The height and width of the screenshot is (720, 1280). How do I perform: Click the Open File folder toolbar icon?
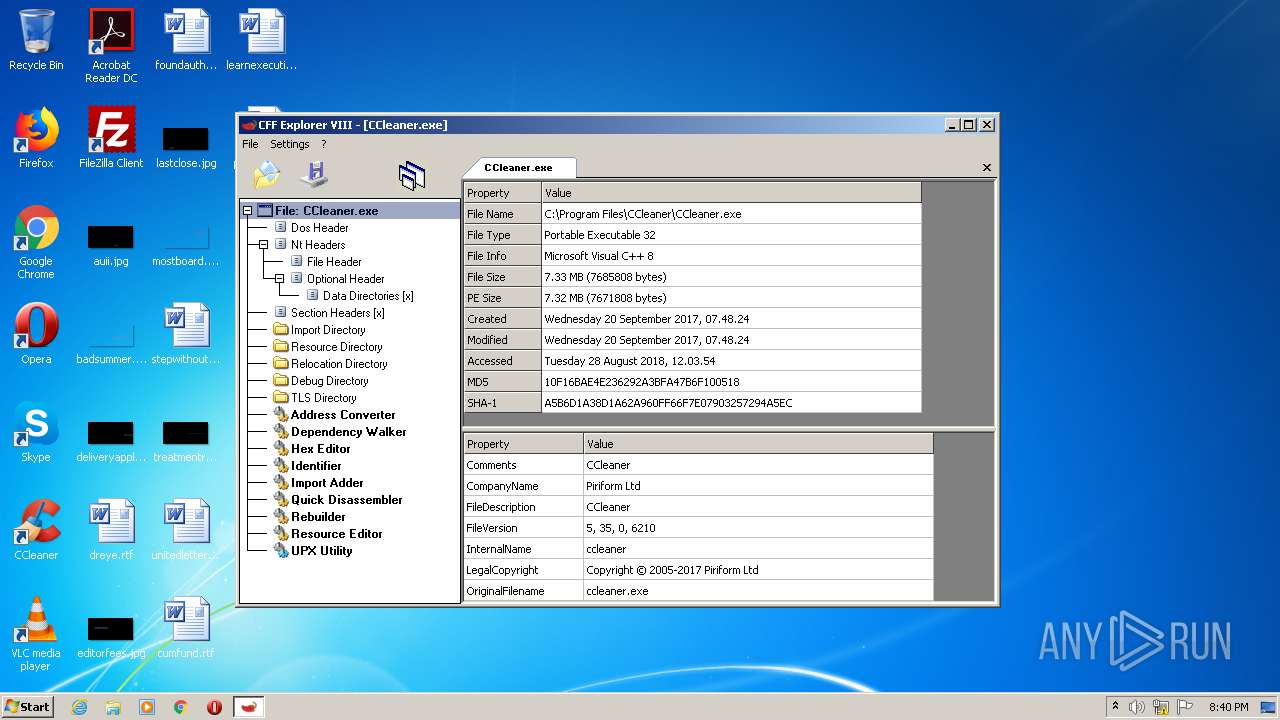pyautogui.click(x=267, y=175)
